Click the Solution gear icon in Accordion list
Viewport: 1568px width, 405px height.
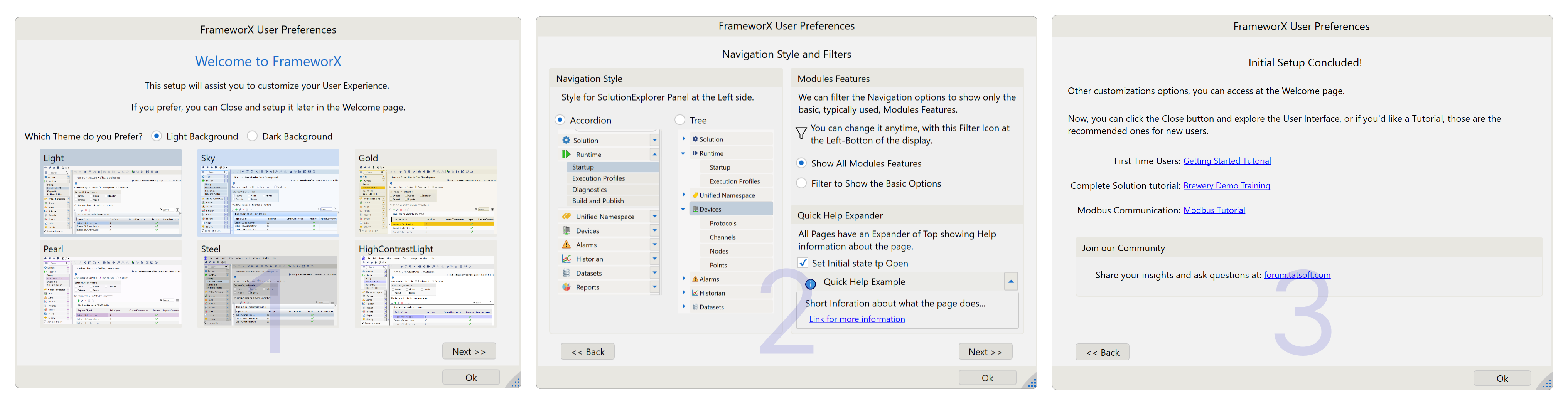point(566,140)
